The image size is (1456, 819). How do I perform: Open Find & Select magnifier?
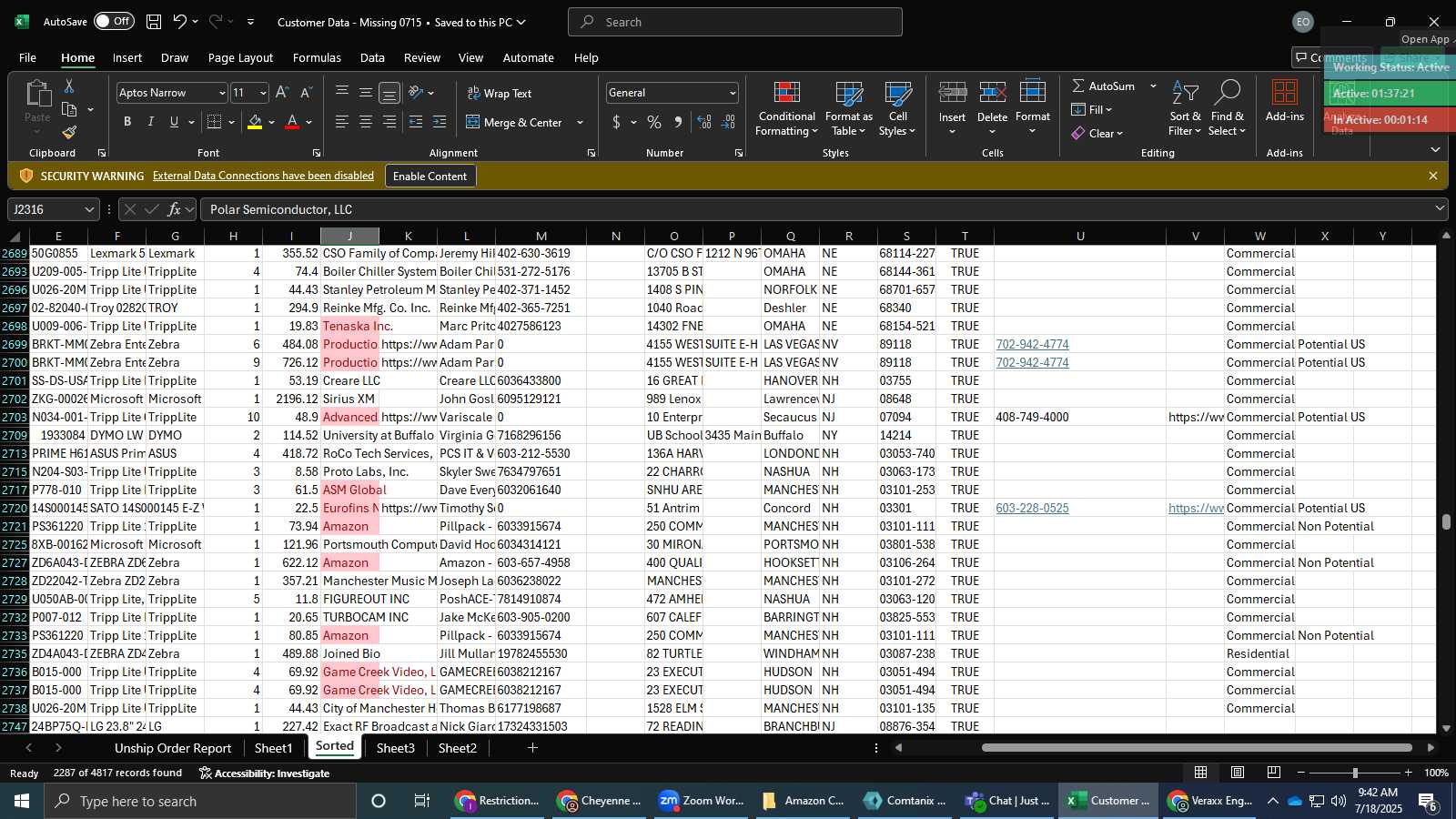tap(1227, 109)
